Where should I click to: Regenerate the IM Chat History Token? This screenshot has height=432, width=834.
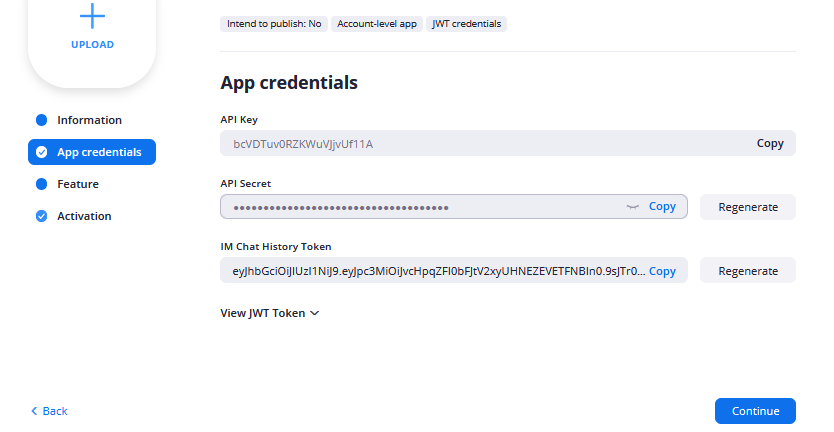[x=747, y=271]
